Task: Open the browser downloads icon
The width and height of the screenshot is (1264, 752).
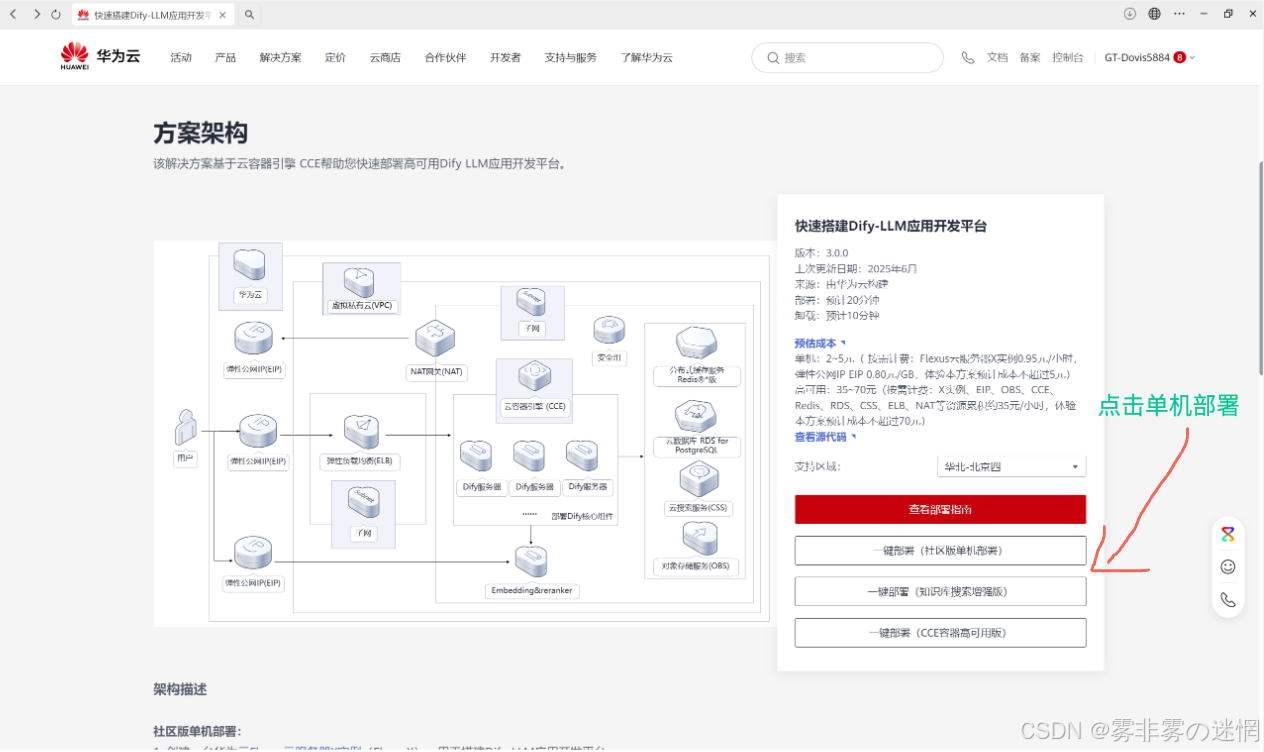Action: [x=1130, y=14]
